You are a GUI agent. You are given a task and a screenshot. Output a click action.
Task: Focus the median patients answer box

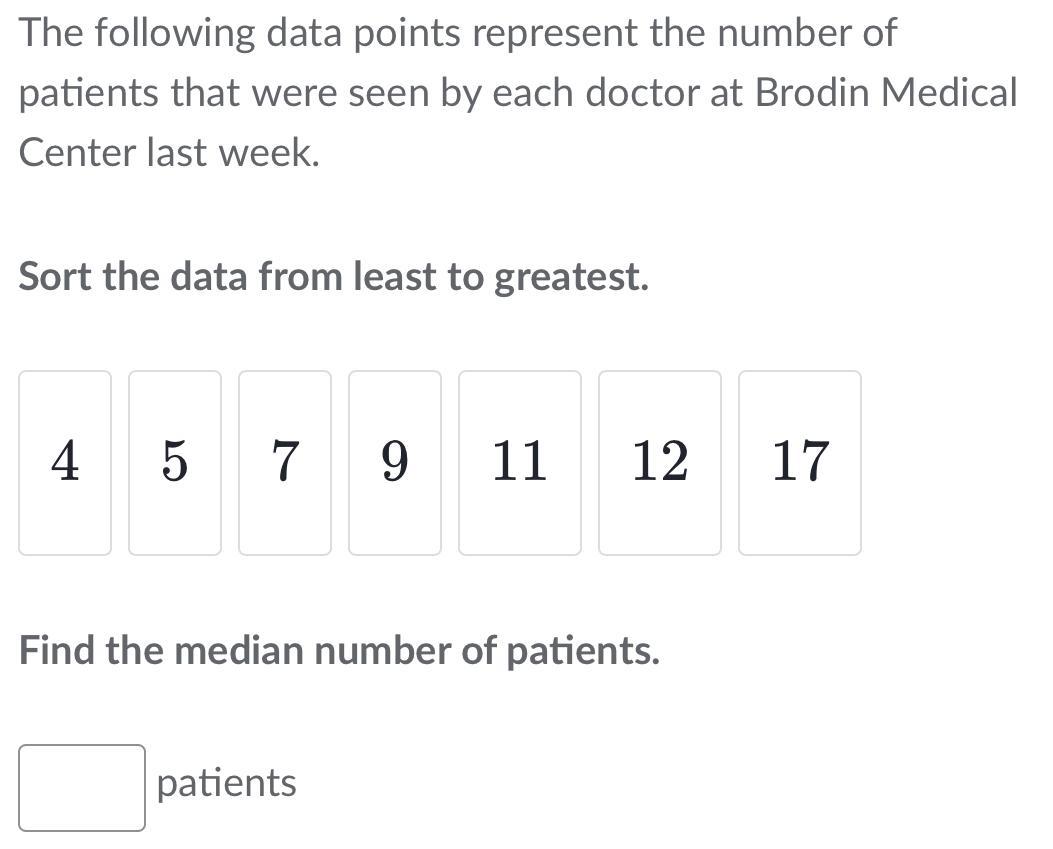click(x=82, y=787)
